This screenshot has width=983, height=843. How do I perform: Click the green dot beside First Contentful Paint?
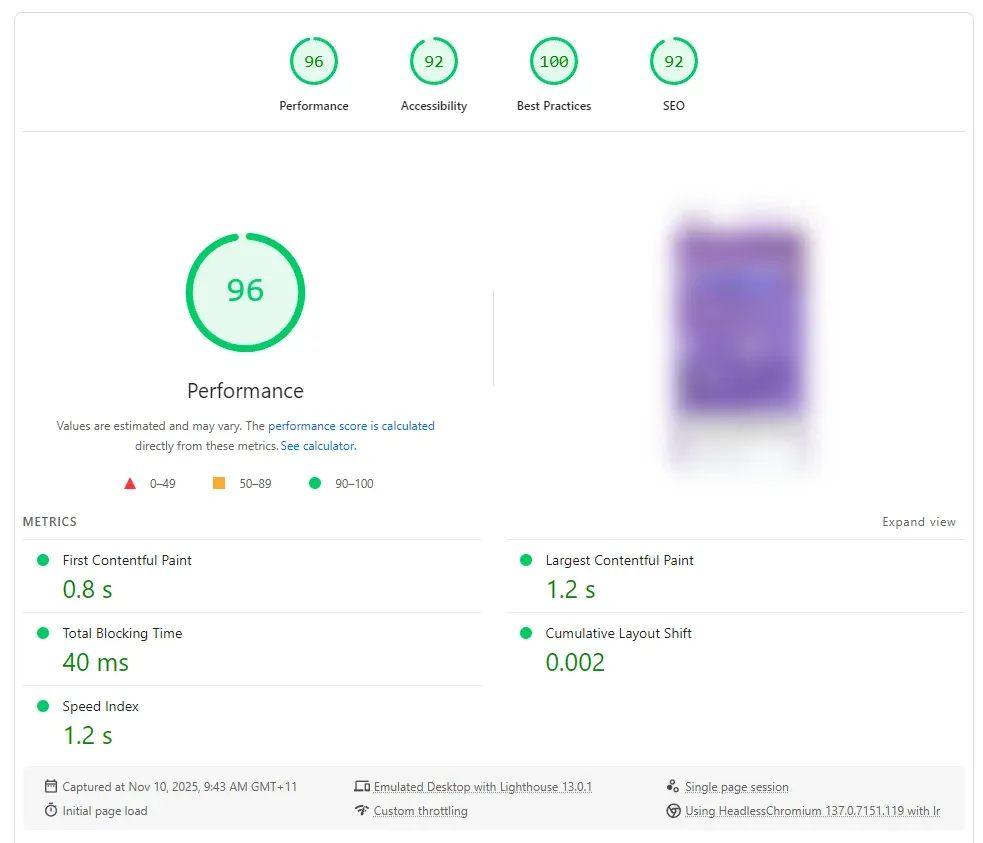[x=41, y=560]
